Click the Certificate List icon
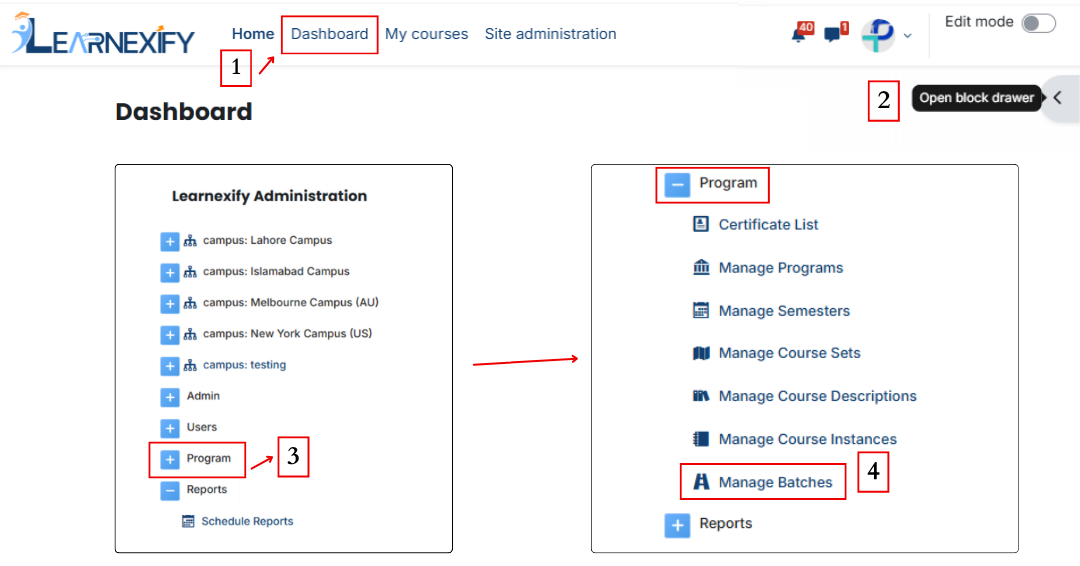The width and height of the screenshot is (1080, 566). point(700,224)
